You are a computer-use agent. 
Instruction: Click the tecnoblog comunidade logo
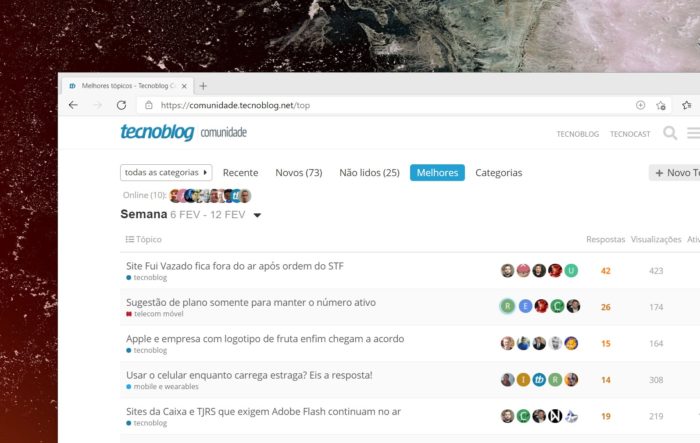183,132
